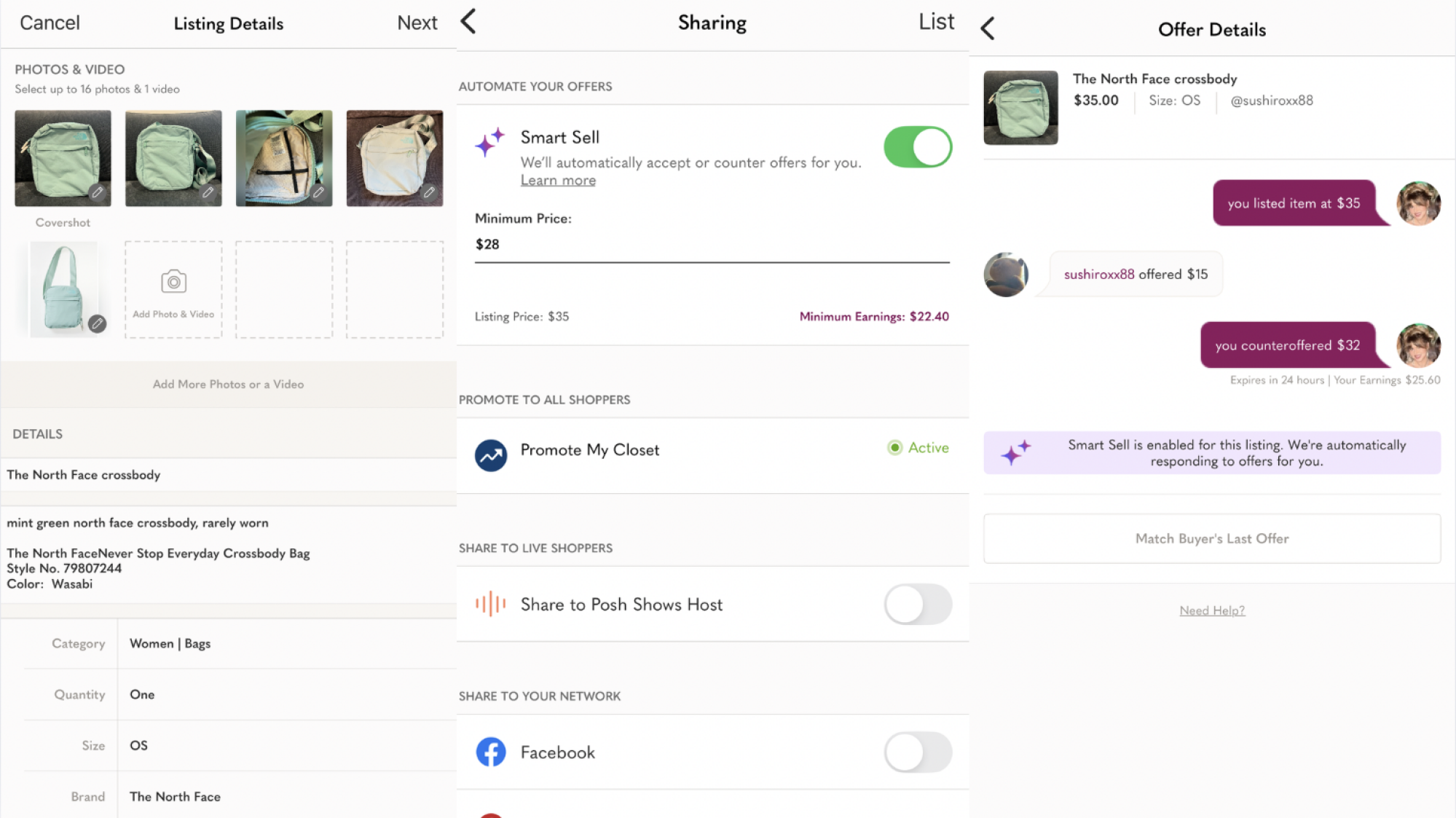The width and height of the screenshot is (1456, 818).
Task: Edit the Covershot photo pencil icon
Action: (98, 193)
